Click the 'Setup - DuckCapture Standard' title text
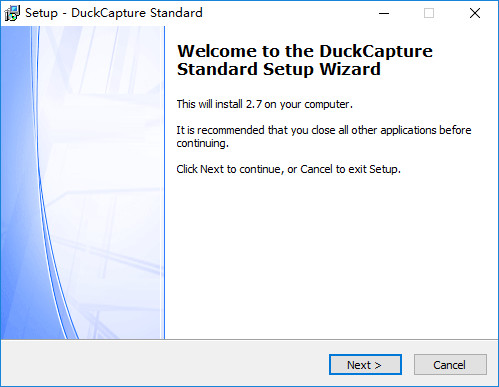This screenshot has height=387, width=499. [114, 13]
